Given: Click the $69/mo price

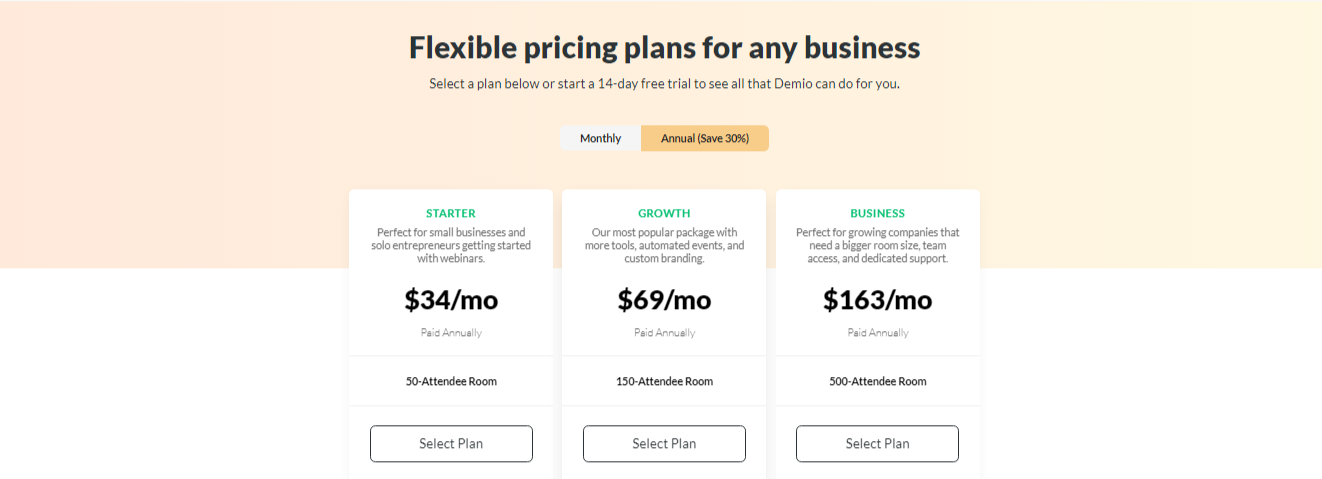Looking at the screenshot, I should click(664, 299).
